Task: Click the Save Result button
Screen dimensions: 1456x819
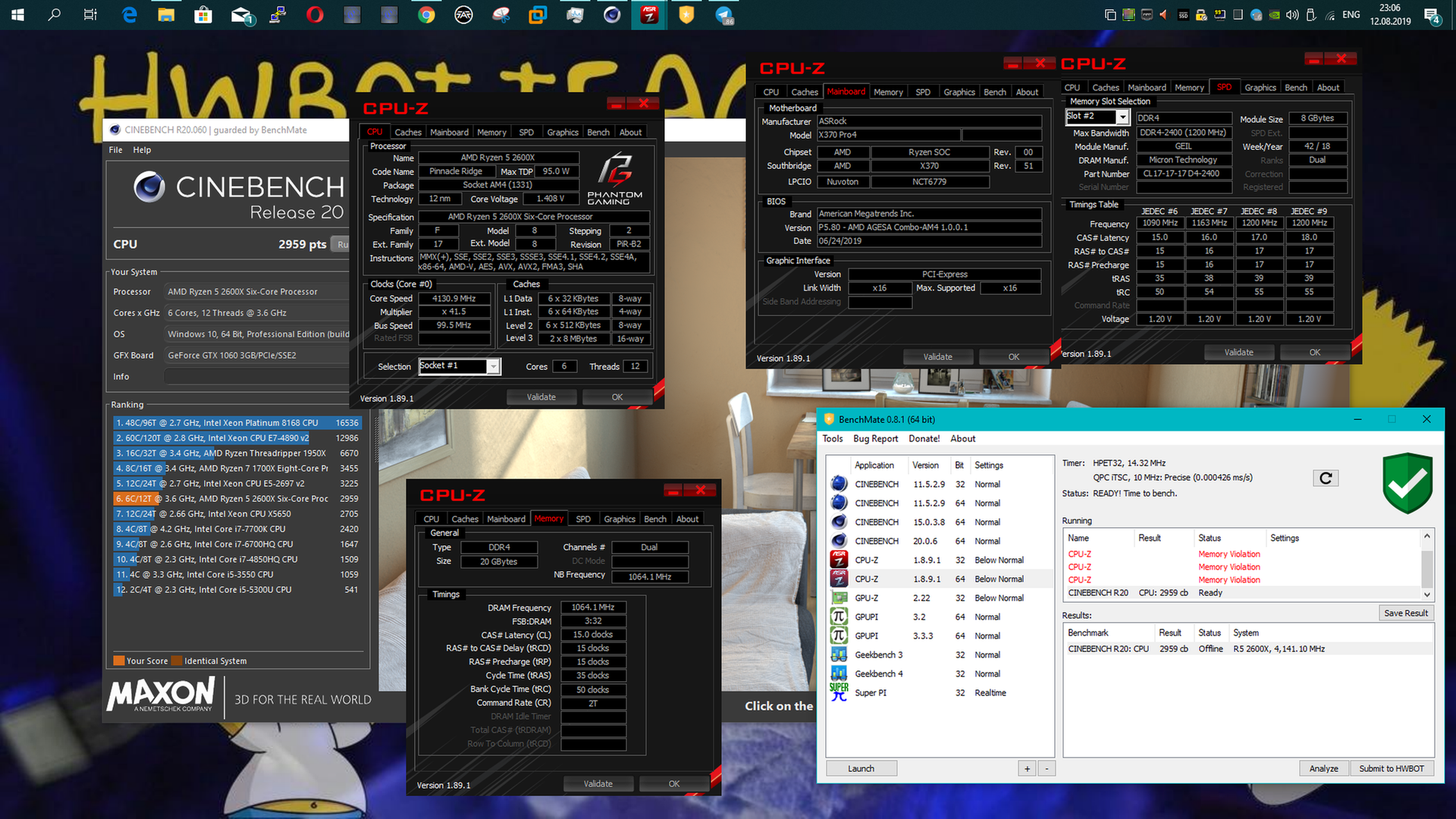Action: (1405, 613)
